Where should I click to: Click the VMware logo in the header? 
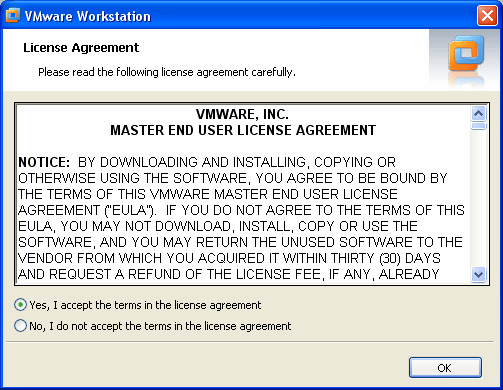click(466, 53)
